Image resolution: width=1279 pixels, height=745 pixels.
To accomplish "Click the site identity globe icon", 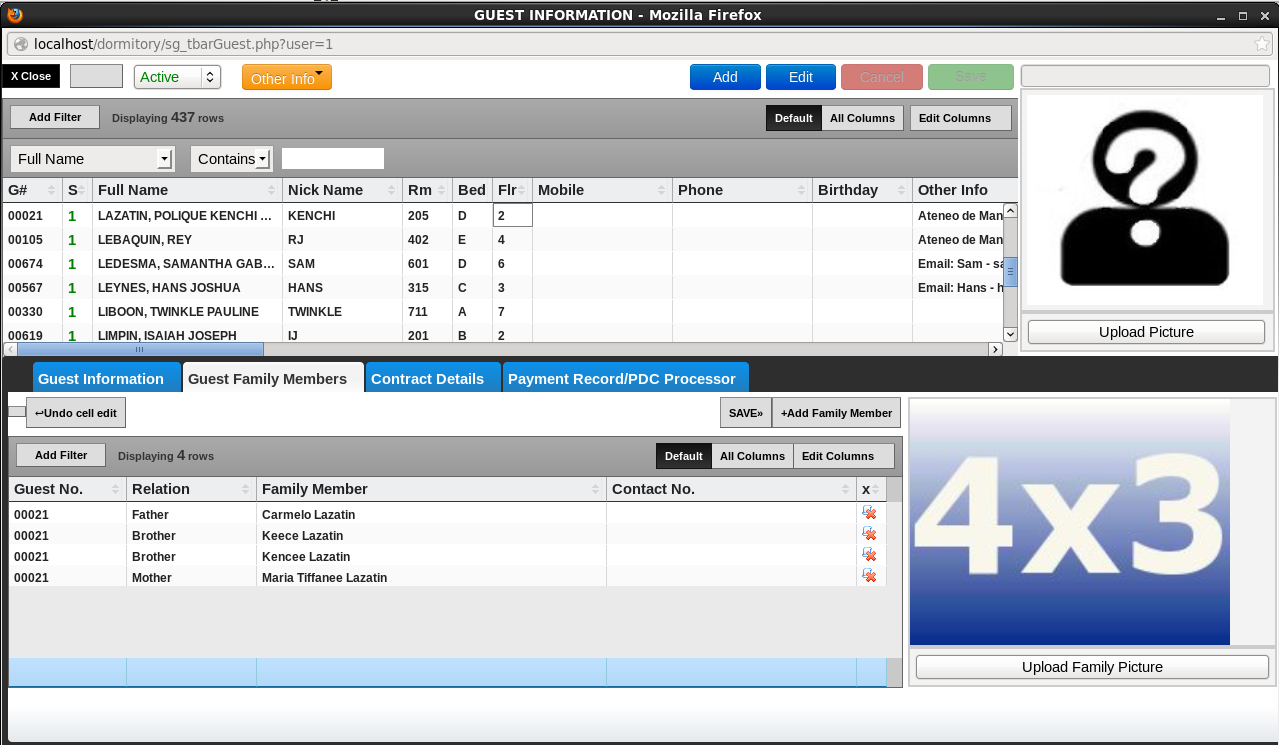I will tap(21, 44).
